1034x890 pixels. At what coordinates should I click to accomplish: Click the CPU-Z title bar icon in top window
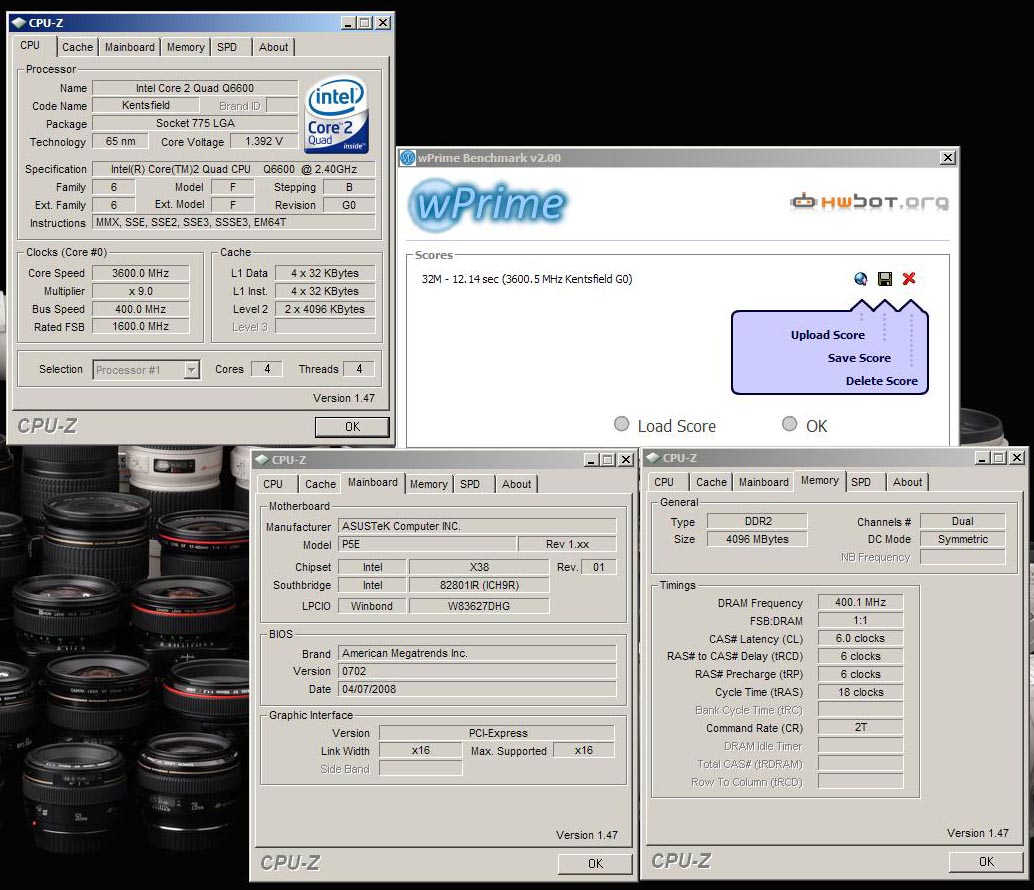pos(18,23)
